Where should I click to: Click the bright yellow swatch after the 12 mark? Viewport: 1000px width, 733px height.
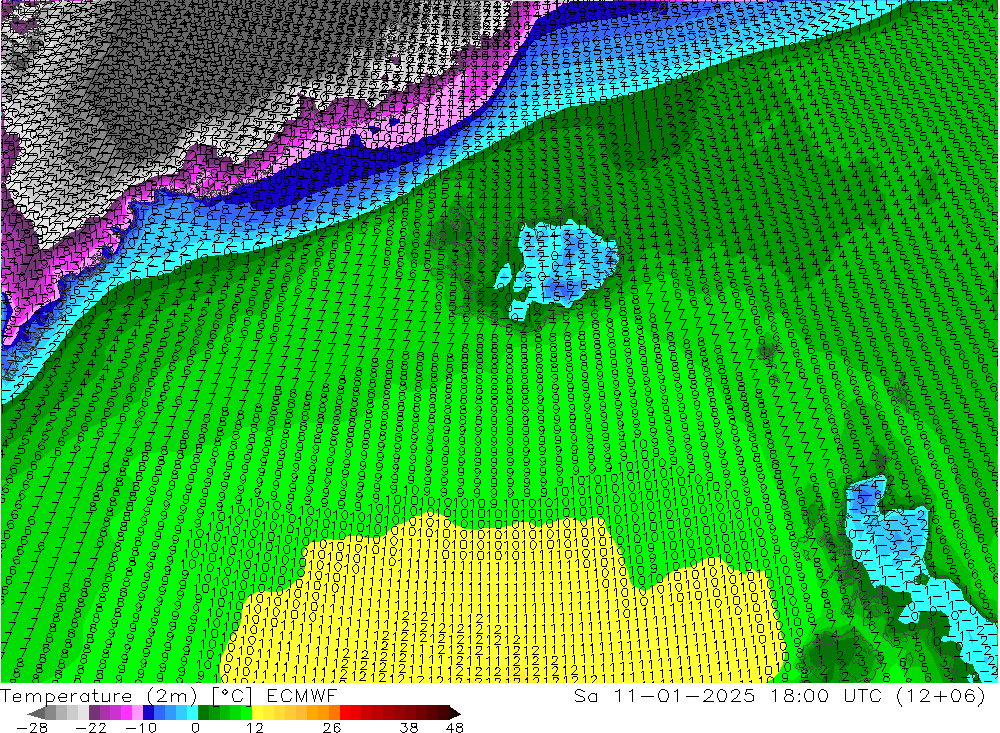[258, 713]
